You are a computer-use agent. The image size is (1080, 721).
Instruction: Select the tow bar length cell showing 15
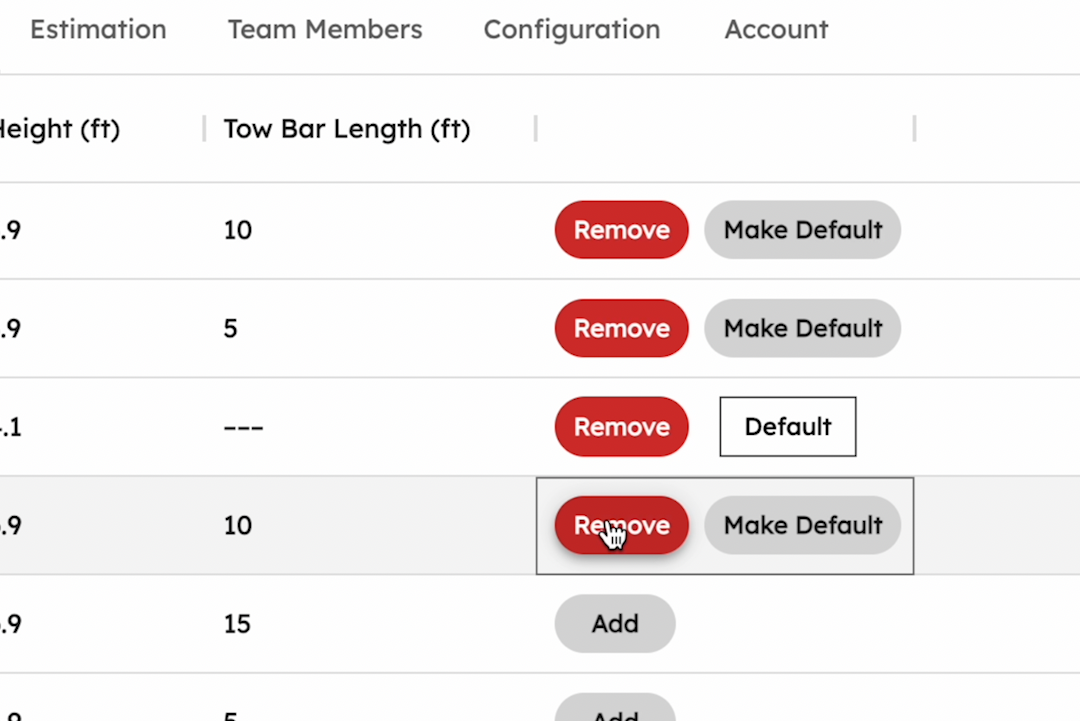tap(238, 624)
